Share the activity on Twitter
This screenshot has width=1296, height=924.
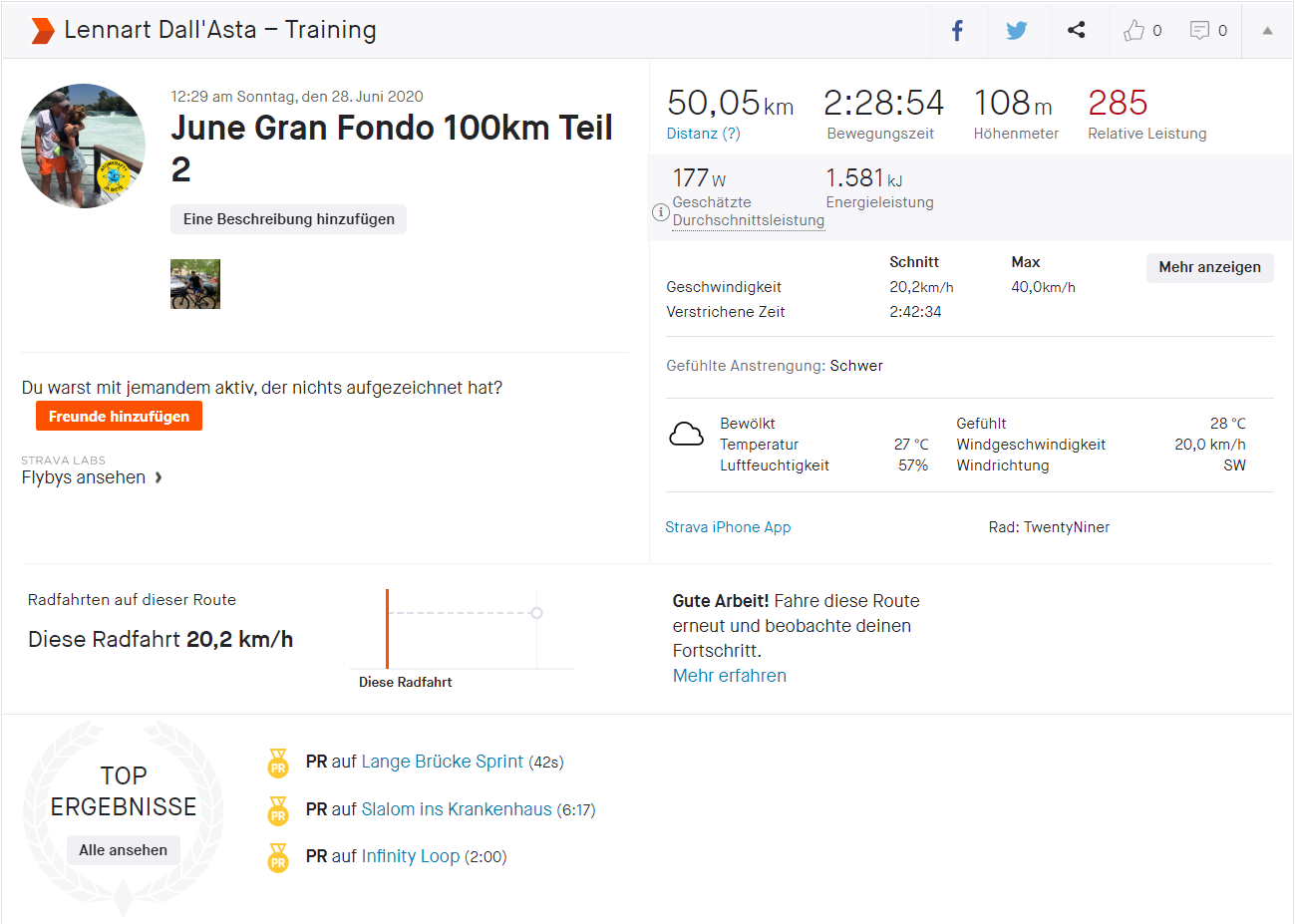coord(1017,30)
